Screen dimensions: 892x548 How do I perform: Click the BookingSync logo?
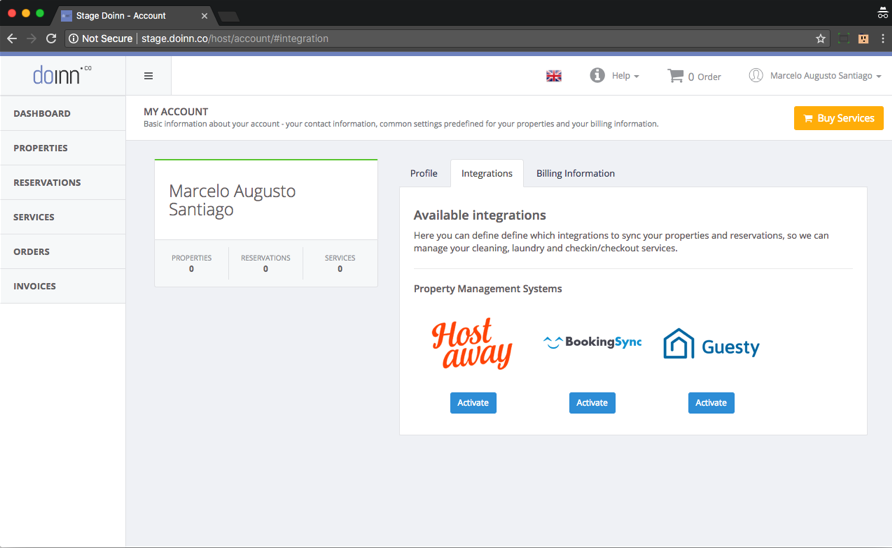click(x=592, y=342)
